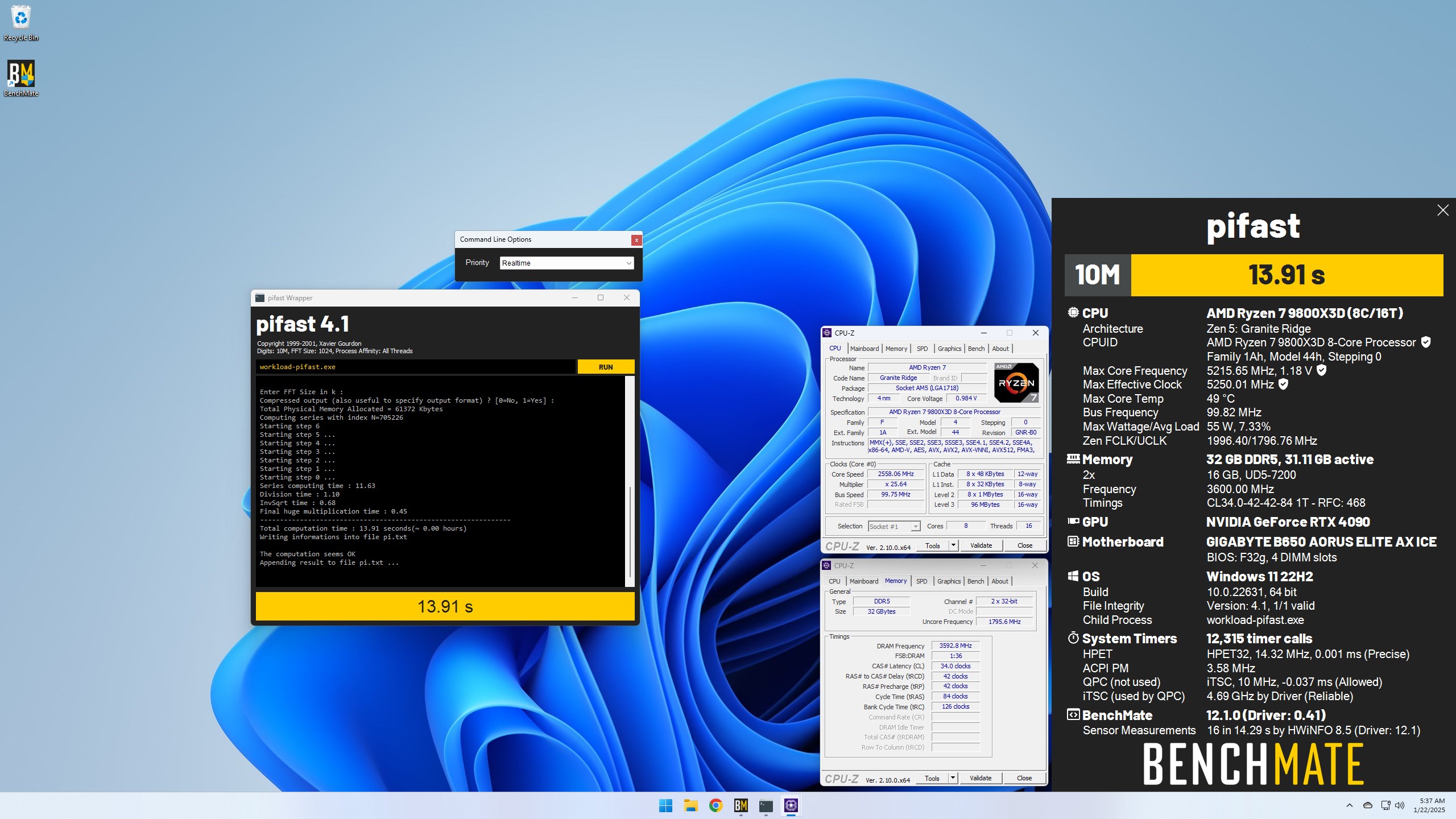Click Close button in upper CPU-Z
1456x819 pixels.
point(1025,545)
